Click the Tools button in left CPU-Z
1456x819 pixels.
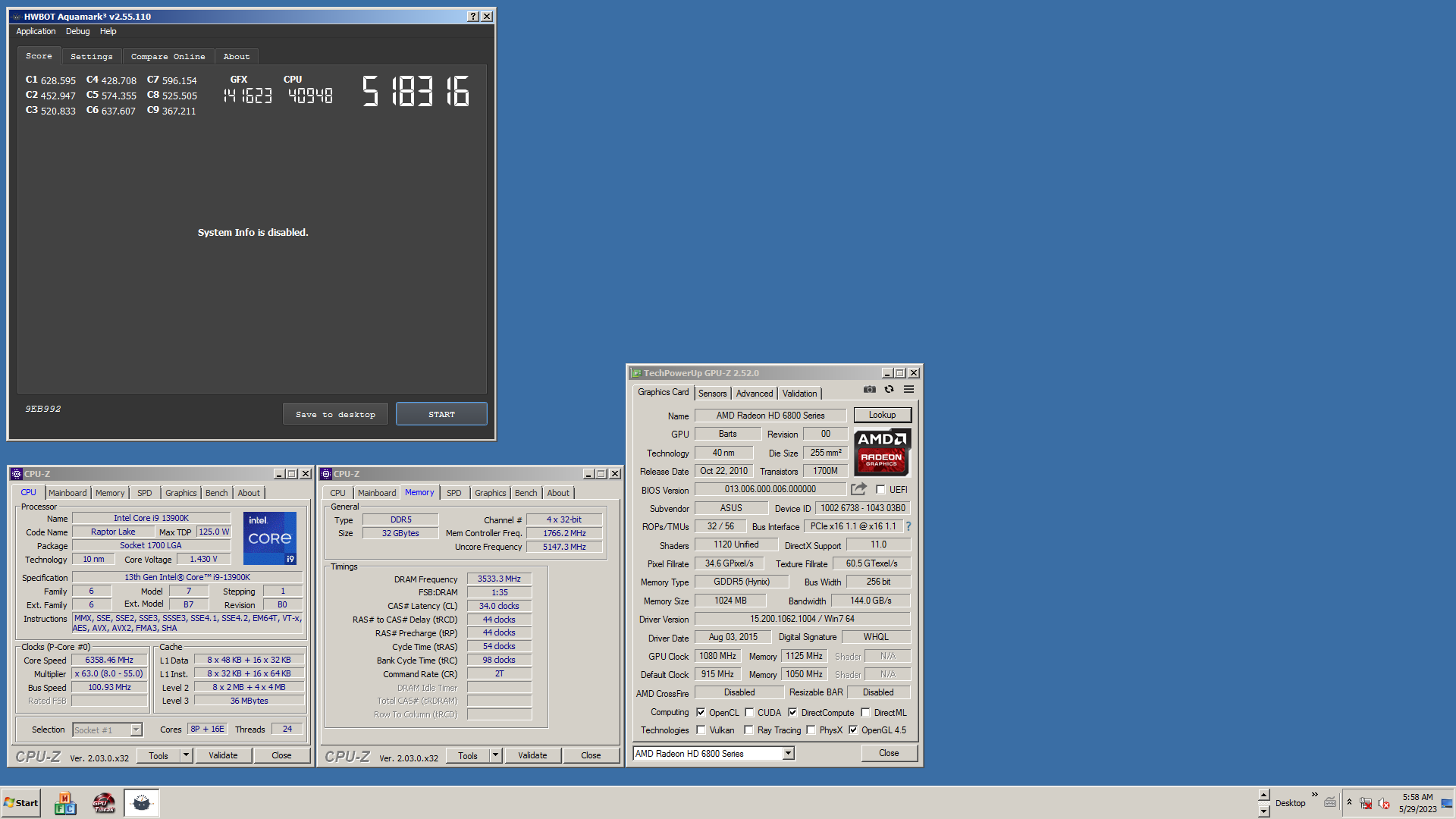(x=158, y=755)
